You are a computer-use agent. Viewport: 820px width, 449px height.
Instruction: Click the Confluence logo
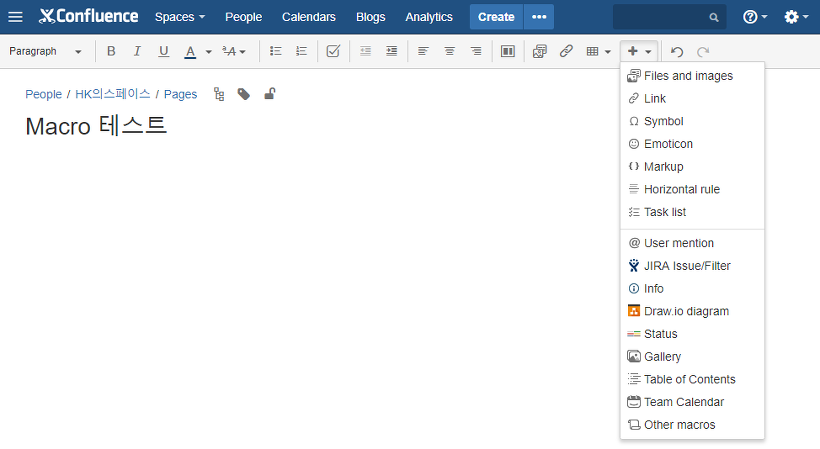tap(88, 16)
